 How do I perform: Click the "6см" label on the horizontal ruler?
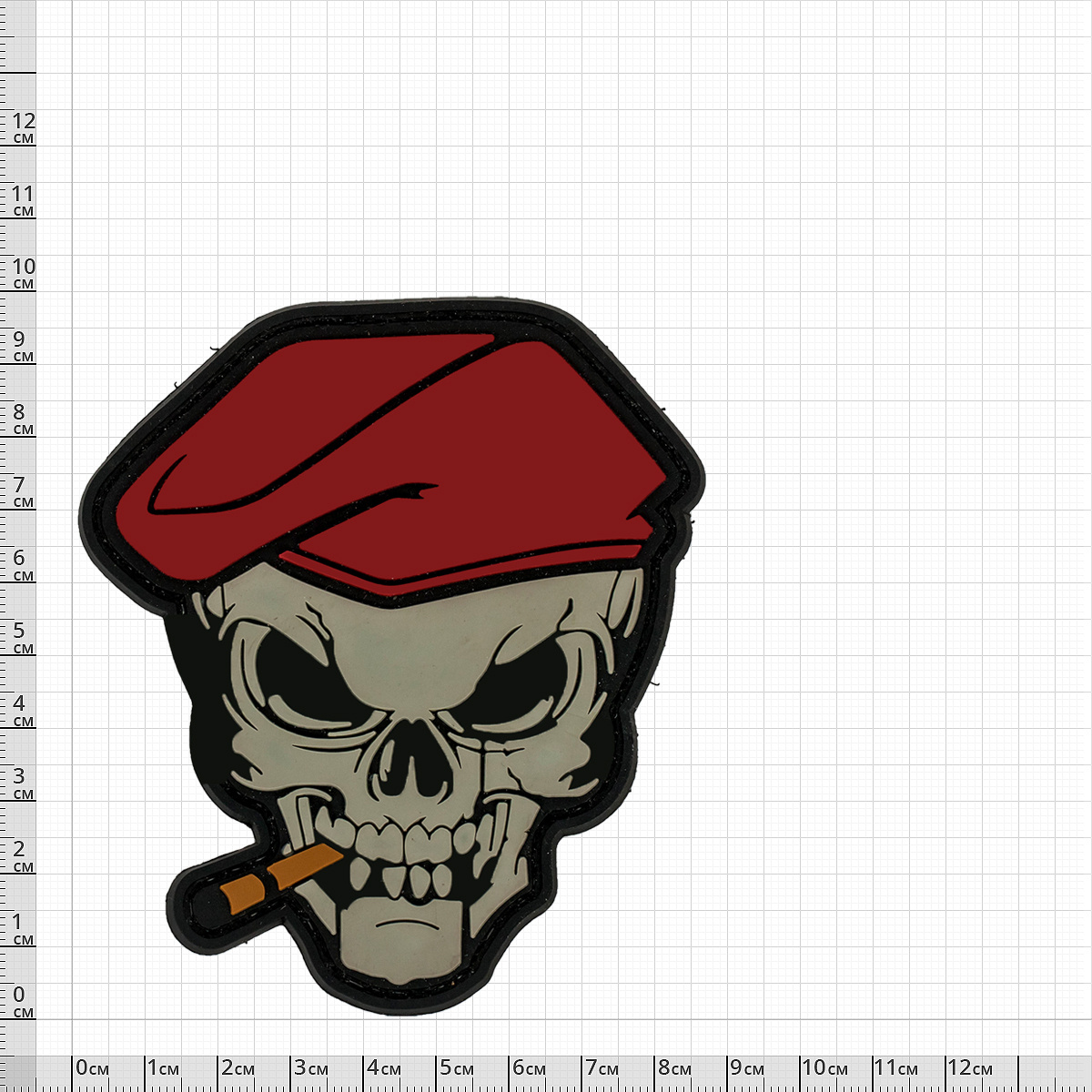pyautogui.click(x=530, y=1068)
